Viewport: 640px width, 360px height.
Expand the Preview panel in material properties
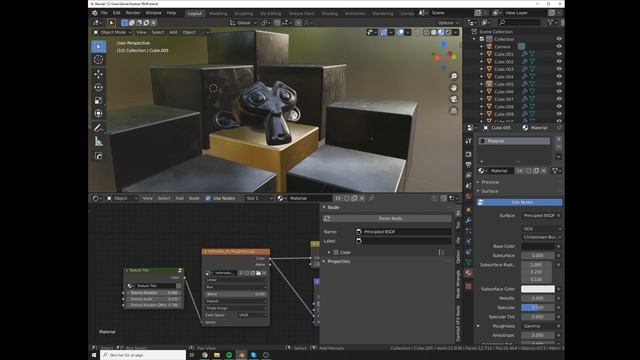tap(489, 182)
